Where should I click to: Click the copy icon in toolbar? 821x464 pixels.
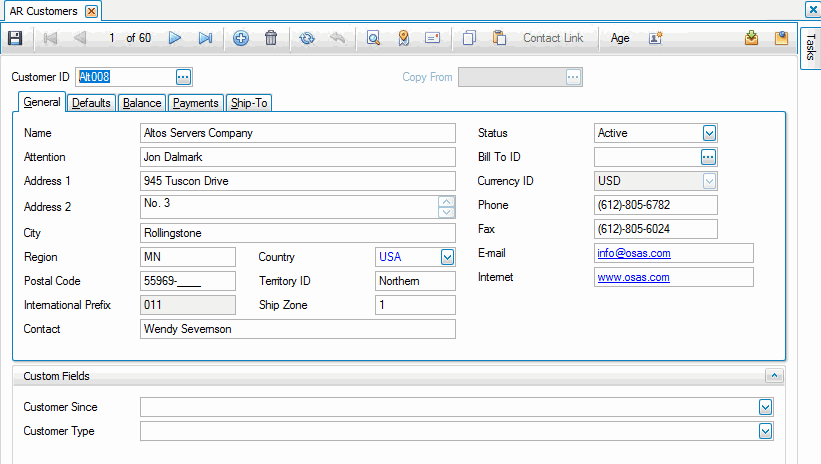point(469,38)
